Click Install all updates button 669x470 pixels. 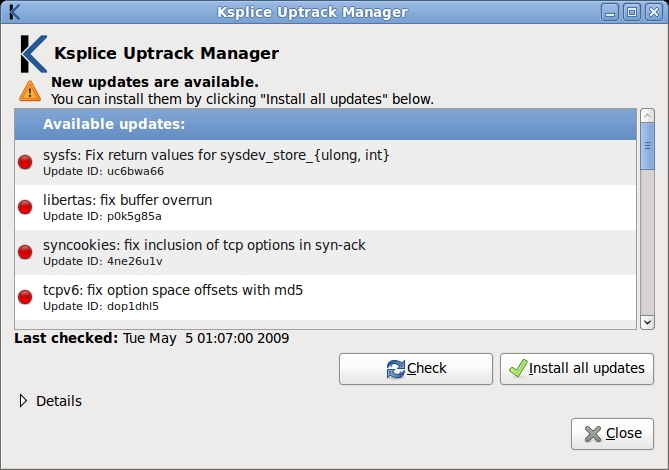(x=577, y=368)
